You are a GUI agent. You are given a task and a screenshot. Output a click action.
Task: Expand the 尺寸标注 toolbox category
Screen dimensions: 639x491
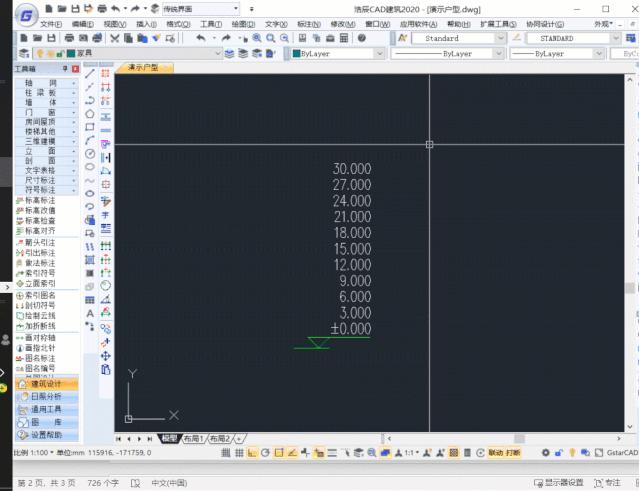[46, 180]
